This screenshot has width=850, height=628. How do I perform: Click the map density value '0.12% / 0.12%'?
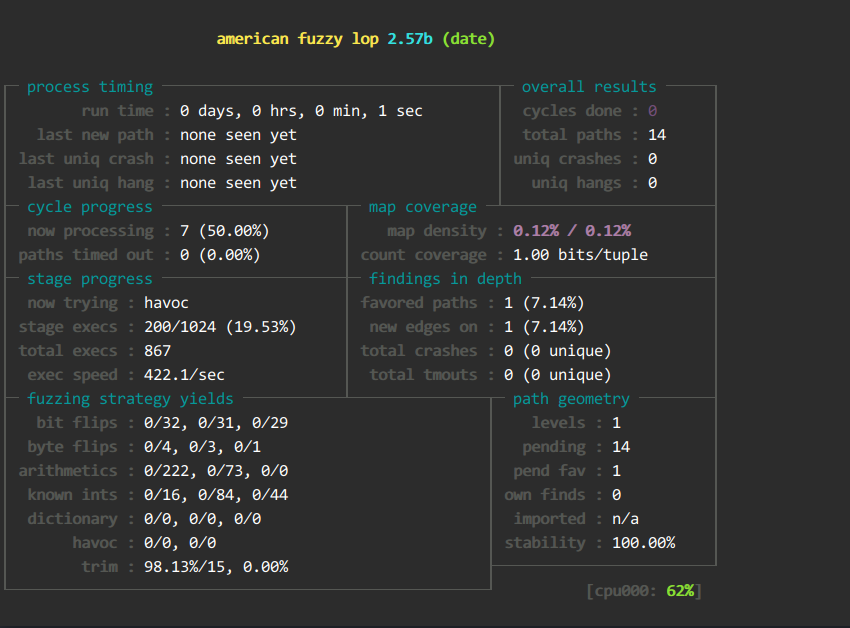click(572, 230)
